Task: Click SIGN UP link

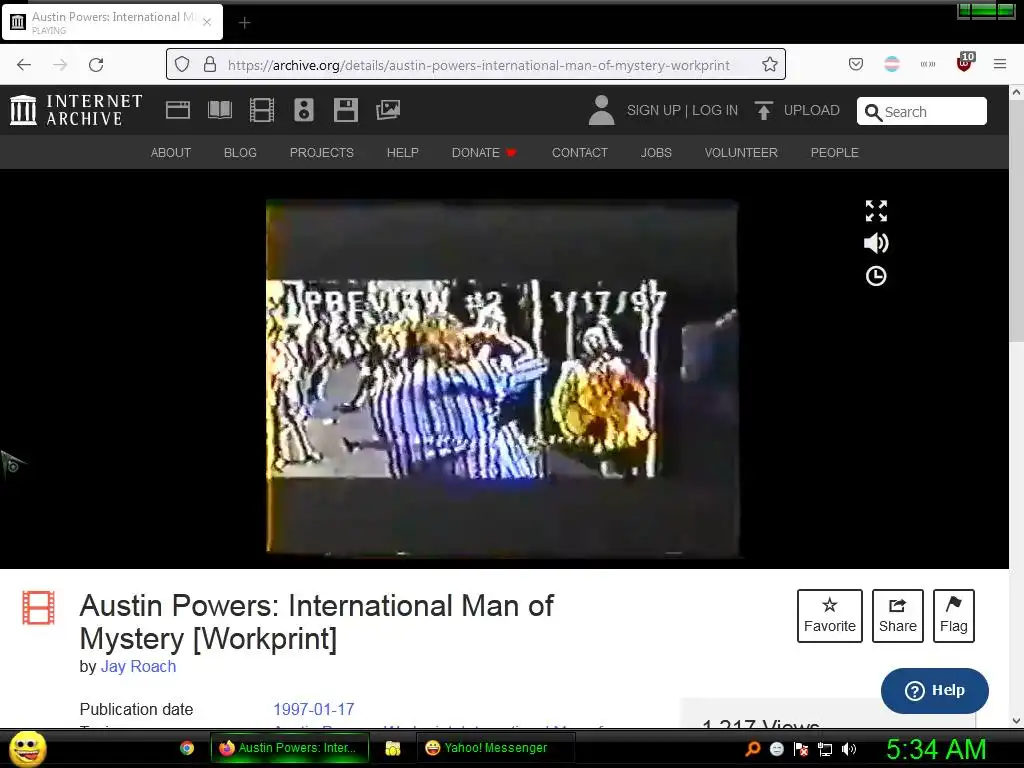Action: click(653, 110)
